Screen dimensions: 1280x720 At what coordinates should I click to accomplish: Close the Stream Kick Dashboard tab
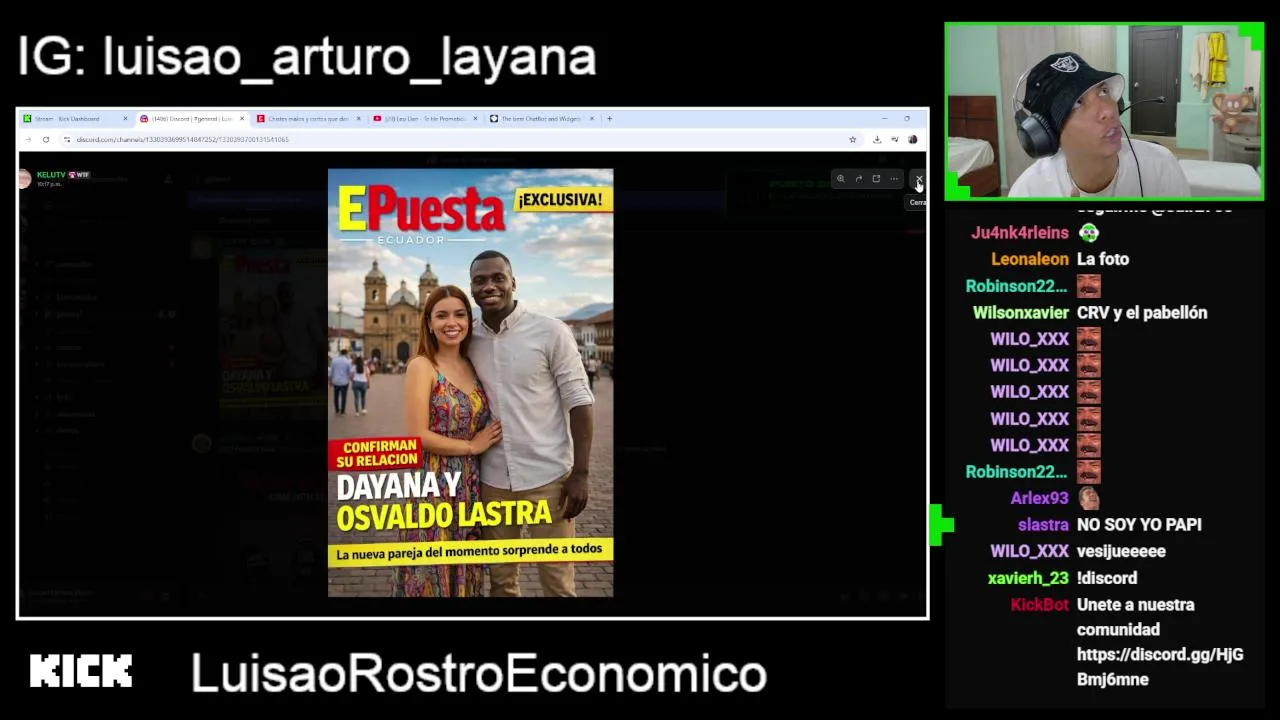coord(125,118)
